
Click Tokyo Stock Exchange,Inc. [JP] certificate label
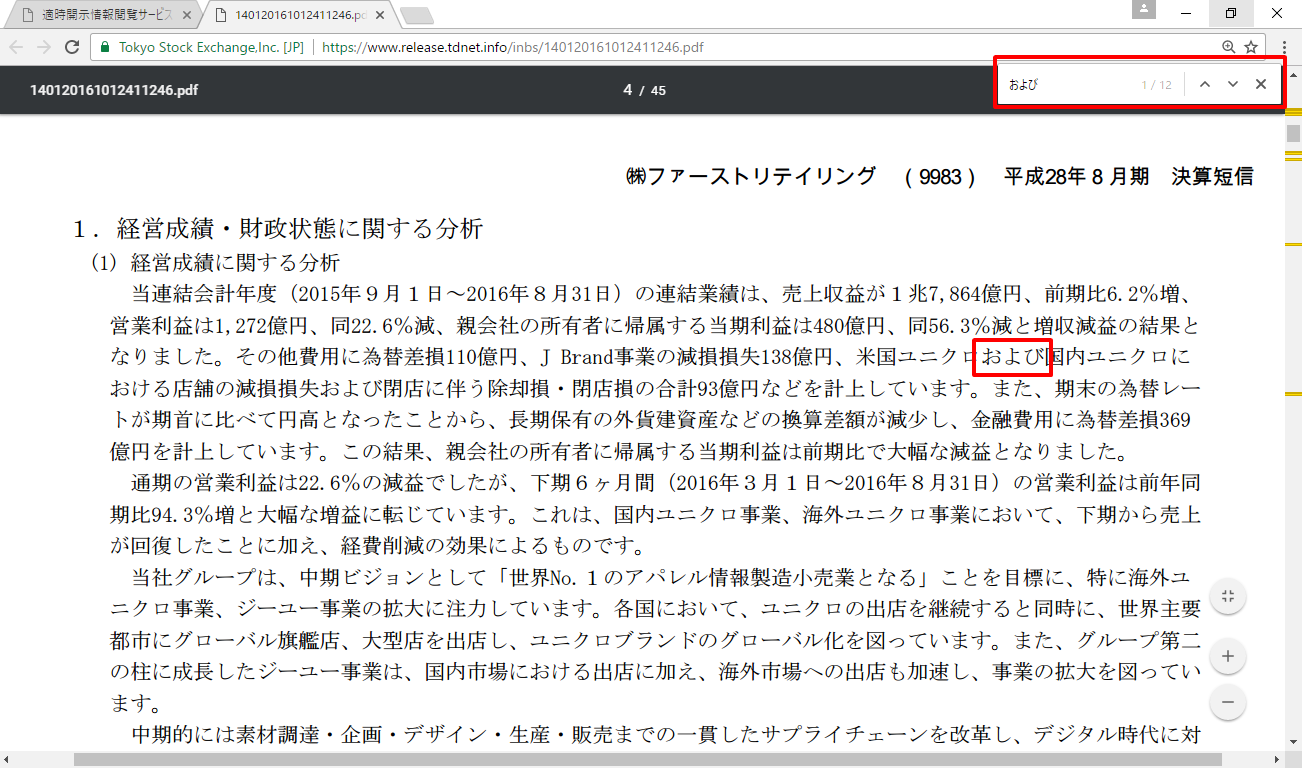pos(211,47)
